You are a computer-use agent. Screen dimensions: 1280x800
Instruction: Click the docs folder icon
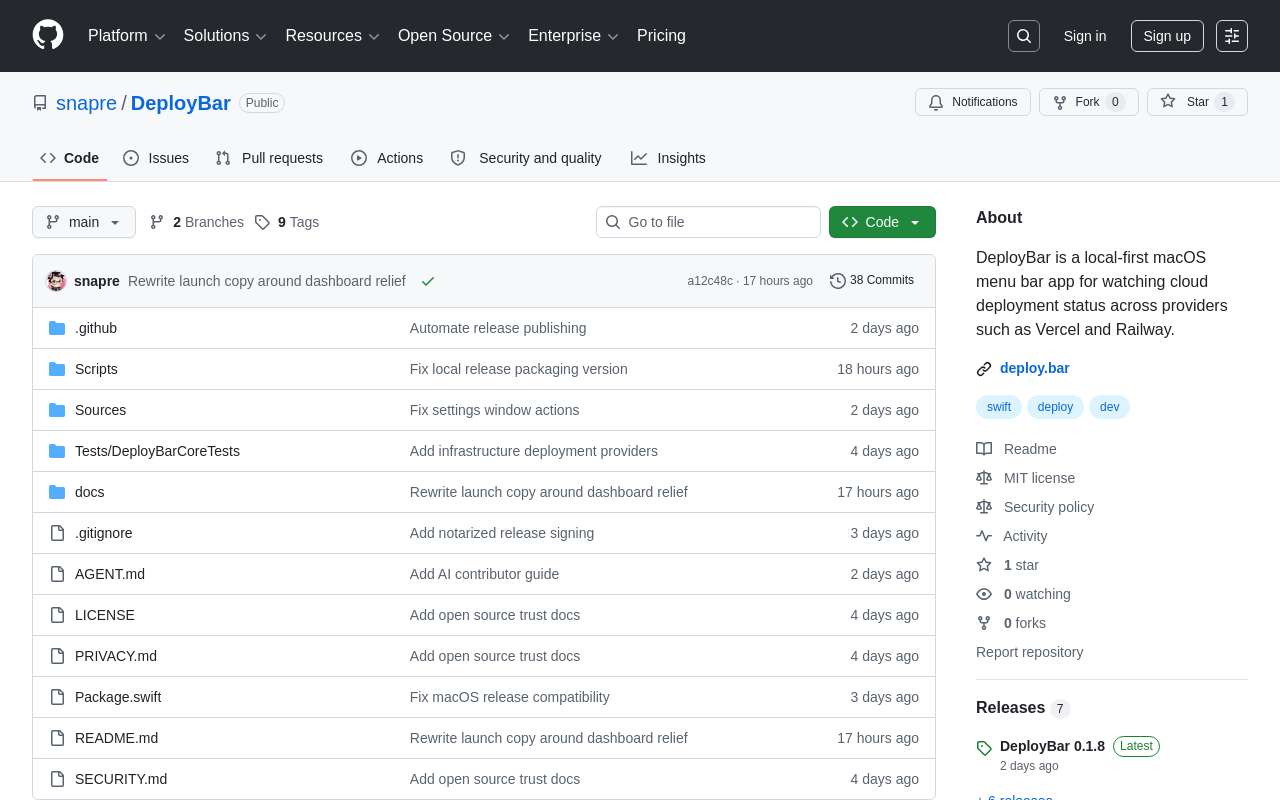coord(57,492)
